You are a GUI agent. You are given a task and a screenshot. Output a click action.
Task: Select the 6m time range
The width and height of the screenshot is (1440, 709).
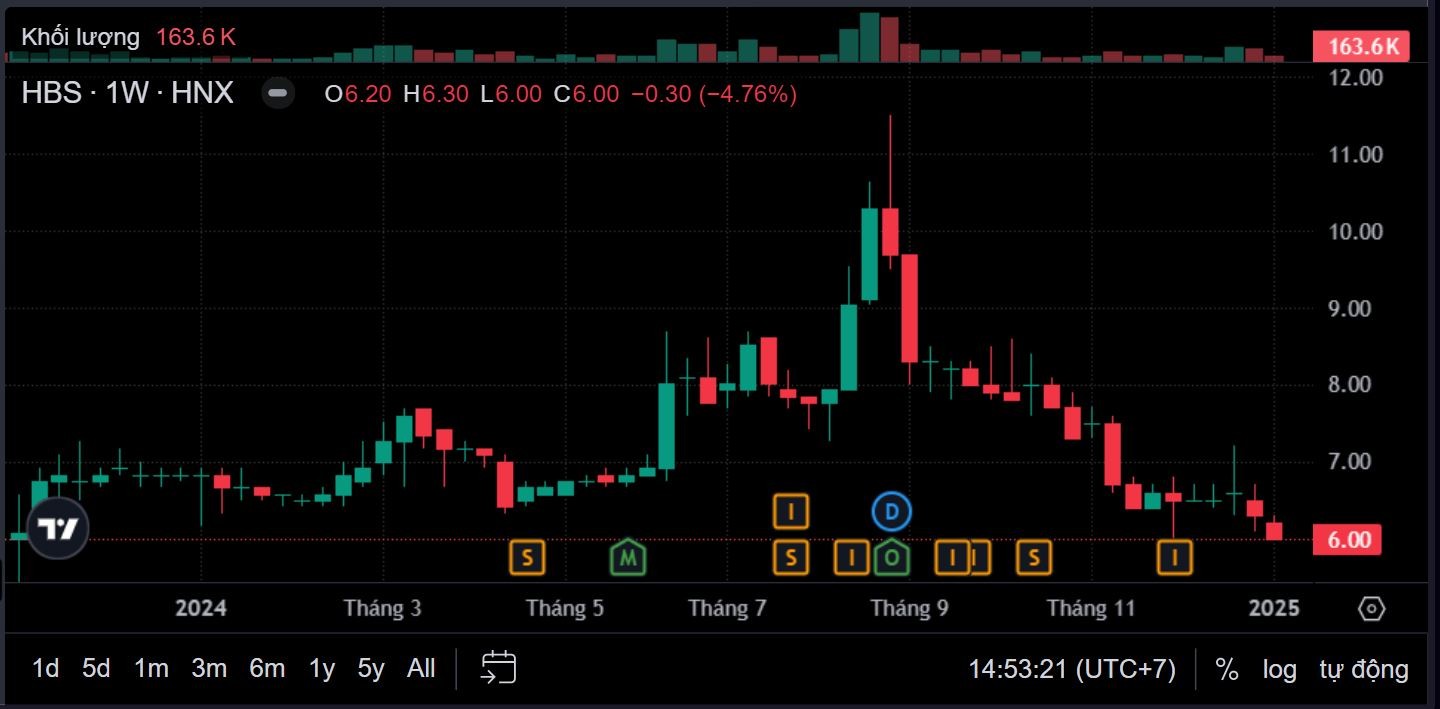point(267,668)
